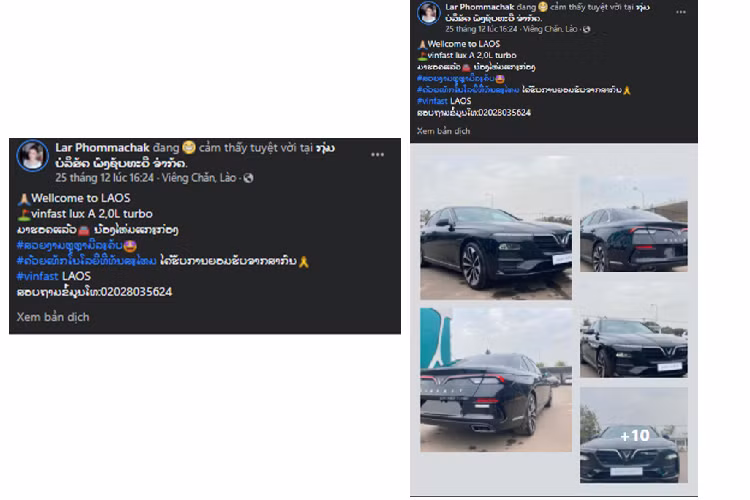Click the 'Viêng Chăn, Lào' location in the text-only post

[x=201, y=177]
